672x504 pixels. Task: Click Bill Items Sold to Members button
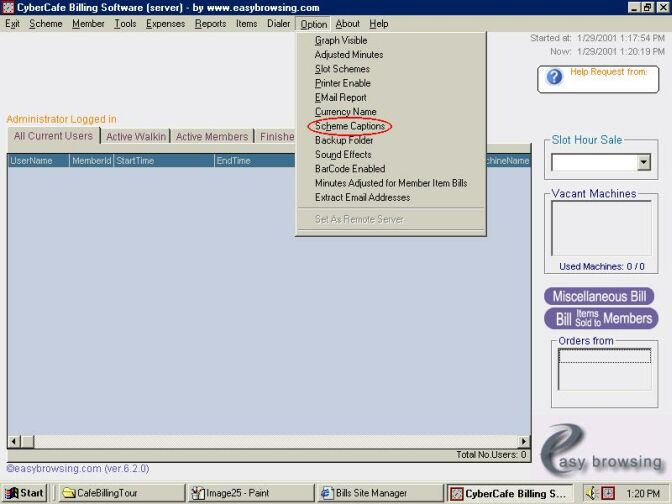click(x=599, y=319)
